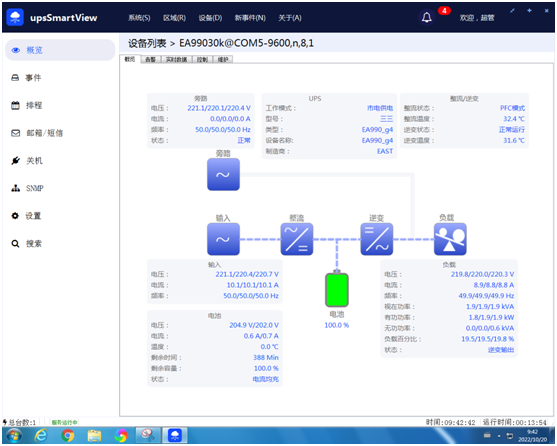Click the bypass (旁路) module icon
Image resolution: width=557 pixels, height=446 pixels.
223,174
